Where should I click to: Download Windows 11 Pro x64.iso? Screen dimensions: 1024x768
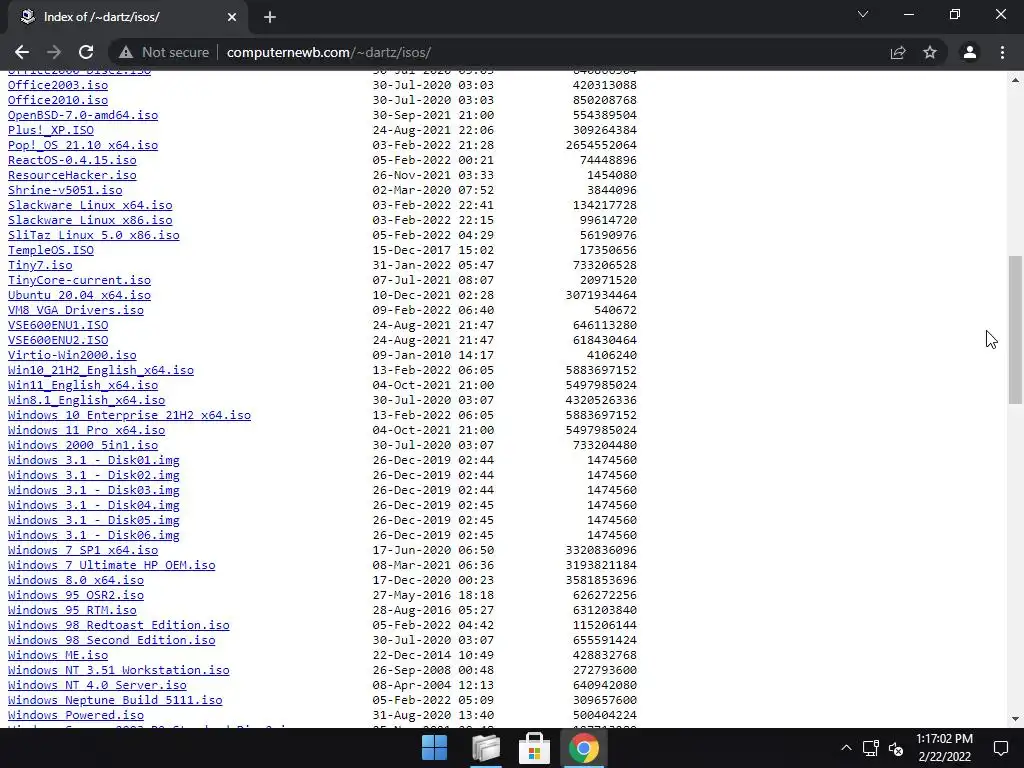tap(87, 430)
